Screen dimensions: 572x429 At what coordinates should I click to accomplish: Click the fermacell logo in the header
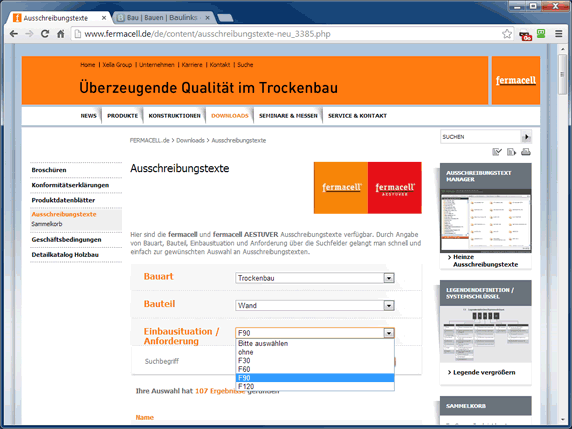coord(515,80)
